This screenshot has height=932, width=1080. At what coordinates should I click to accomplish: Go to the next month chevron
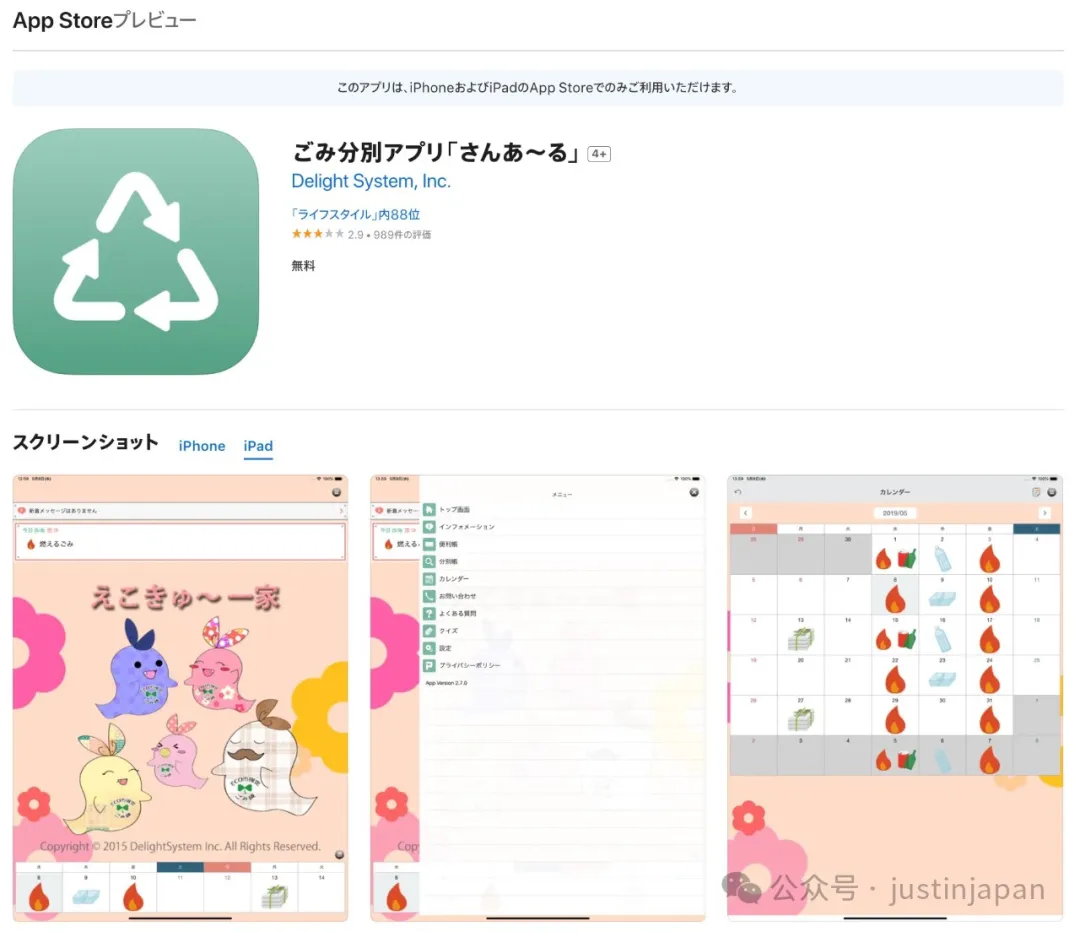pos(1045,513)
